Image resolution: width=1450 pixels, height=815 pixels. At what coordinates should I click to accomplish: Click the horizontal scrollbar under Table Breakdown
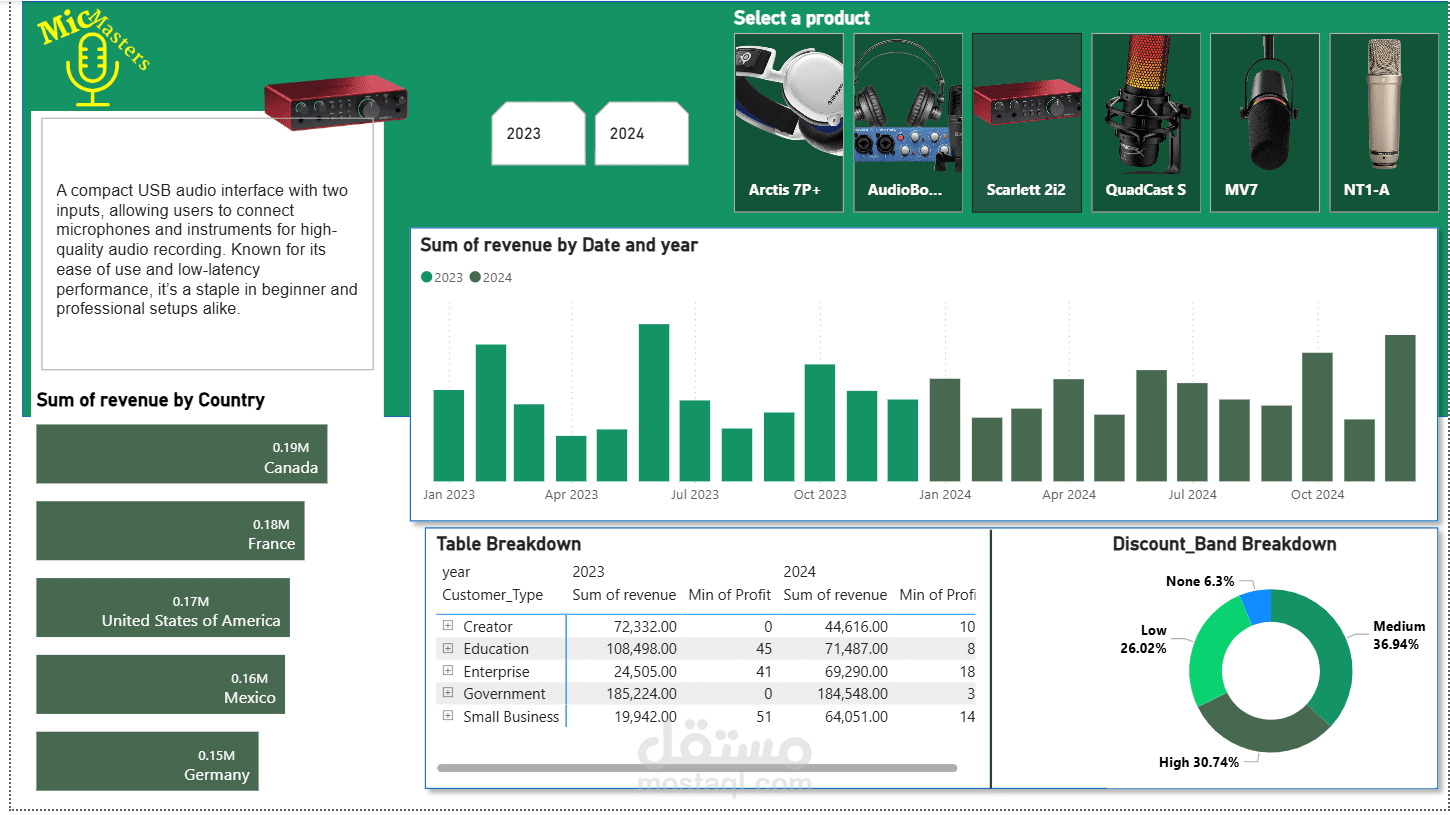(697, 768)
